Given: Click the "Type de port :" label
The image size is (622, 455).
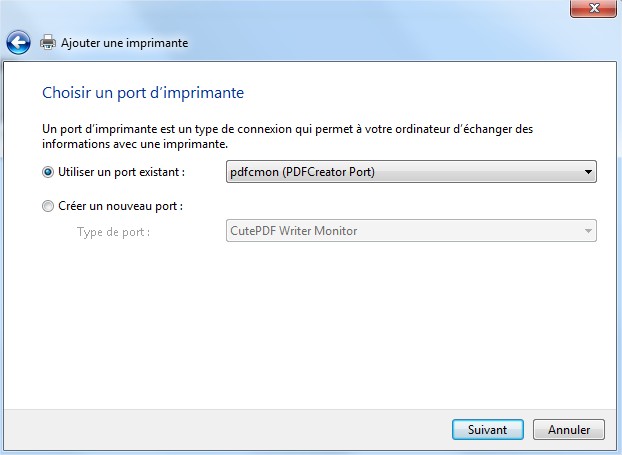Looking at the screenshot, I should click(x=113, y=231).
